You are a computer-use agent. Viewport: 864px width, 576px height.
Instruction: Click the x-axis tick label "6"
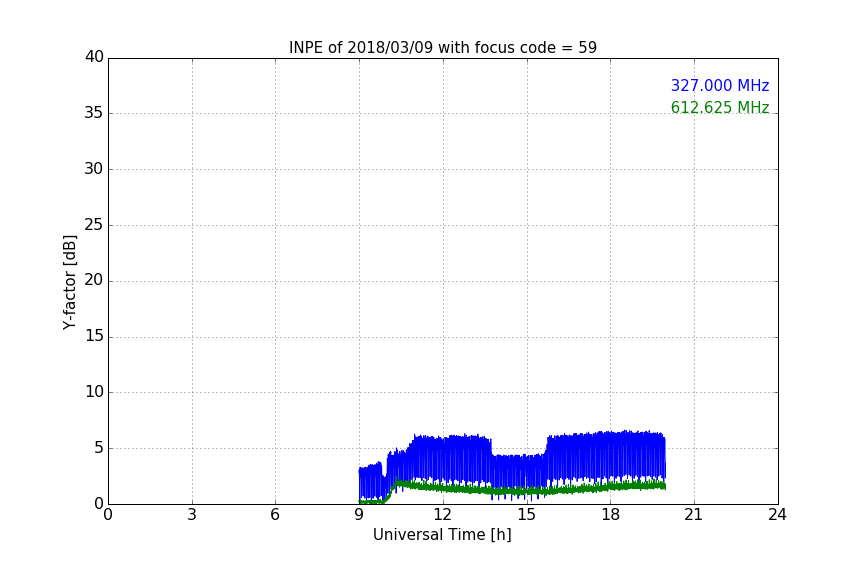point(275,515)
